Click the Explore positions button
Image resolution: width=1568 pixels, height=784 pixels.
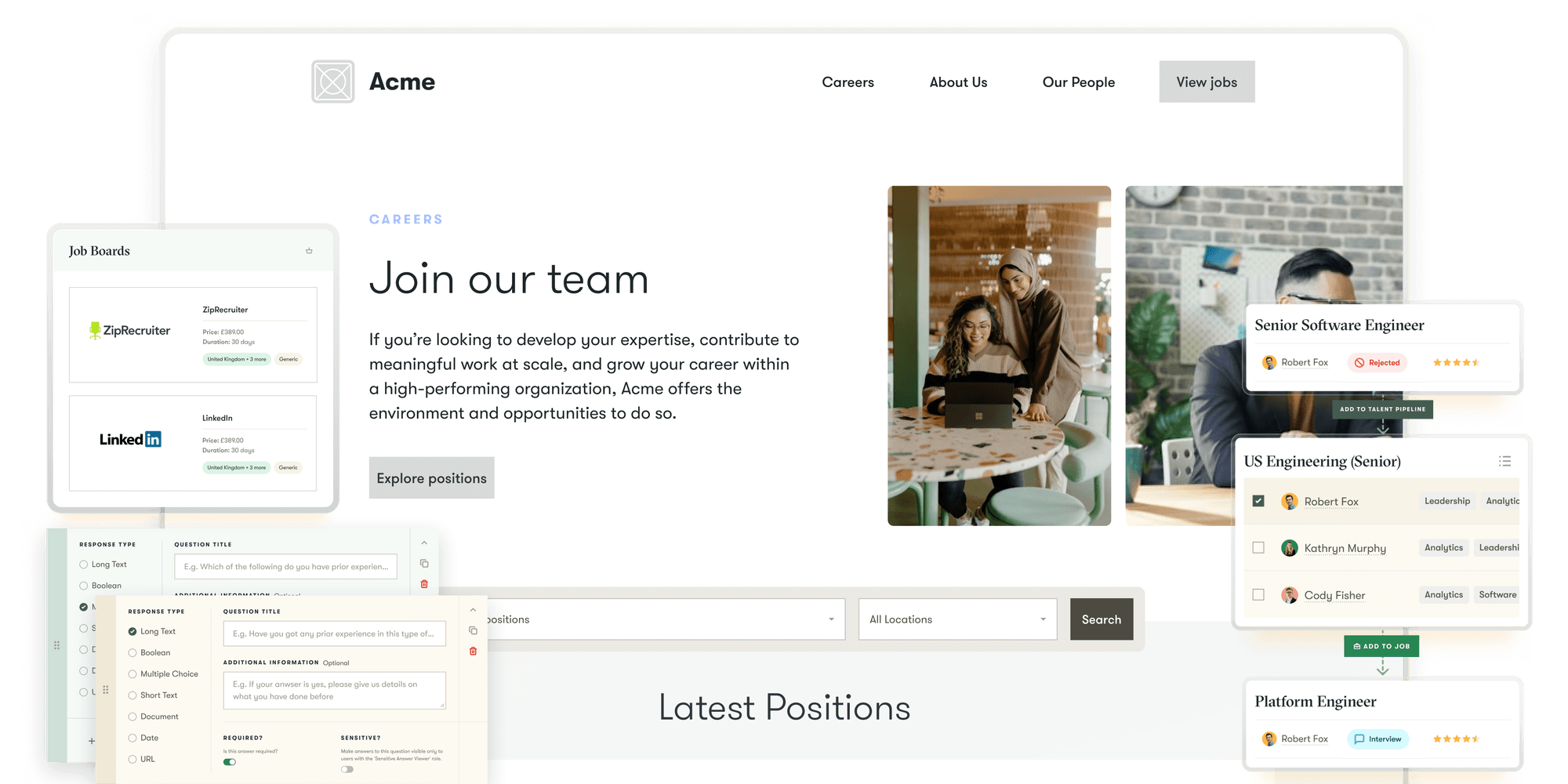(x=431, y=477)
